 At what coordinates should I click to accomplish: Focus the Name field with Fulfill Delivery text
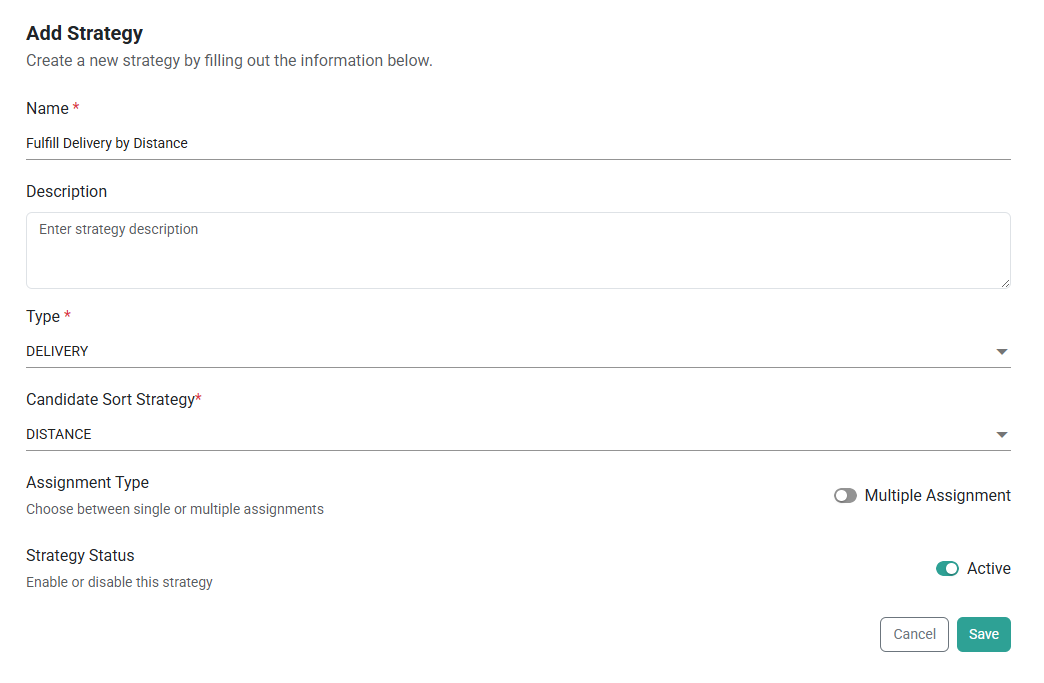(x=500, y=143)
